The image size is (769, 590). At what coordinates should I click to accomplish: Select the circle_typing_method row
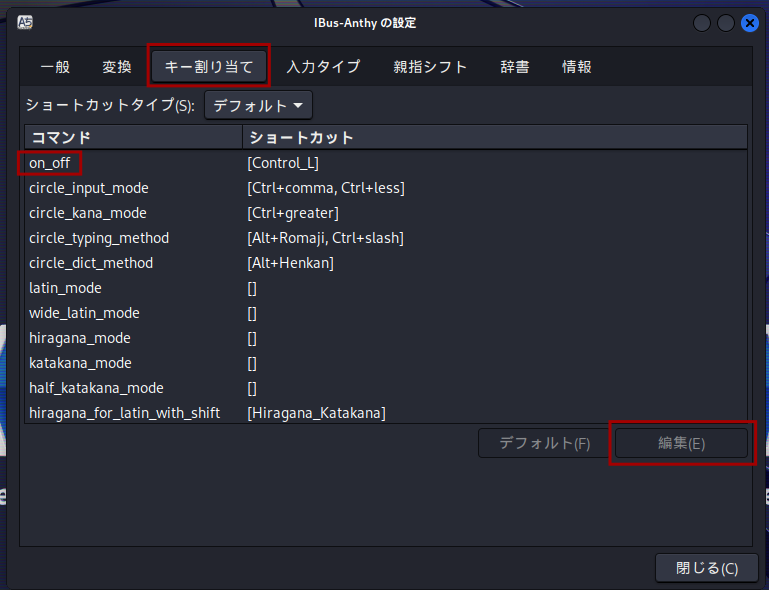[x=386, y=238]
